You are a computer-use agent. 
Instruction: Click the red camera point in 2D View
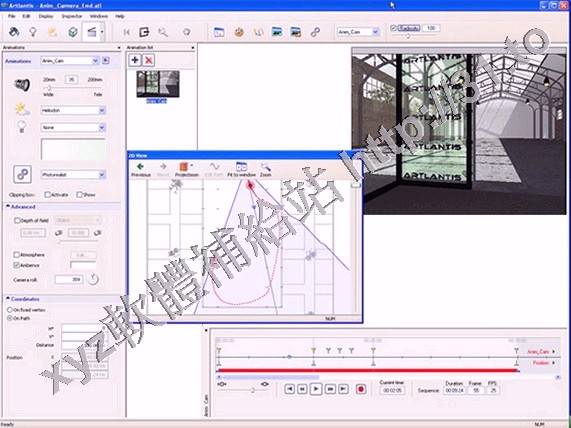[250, 186]
